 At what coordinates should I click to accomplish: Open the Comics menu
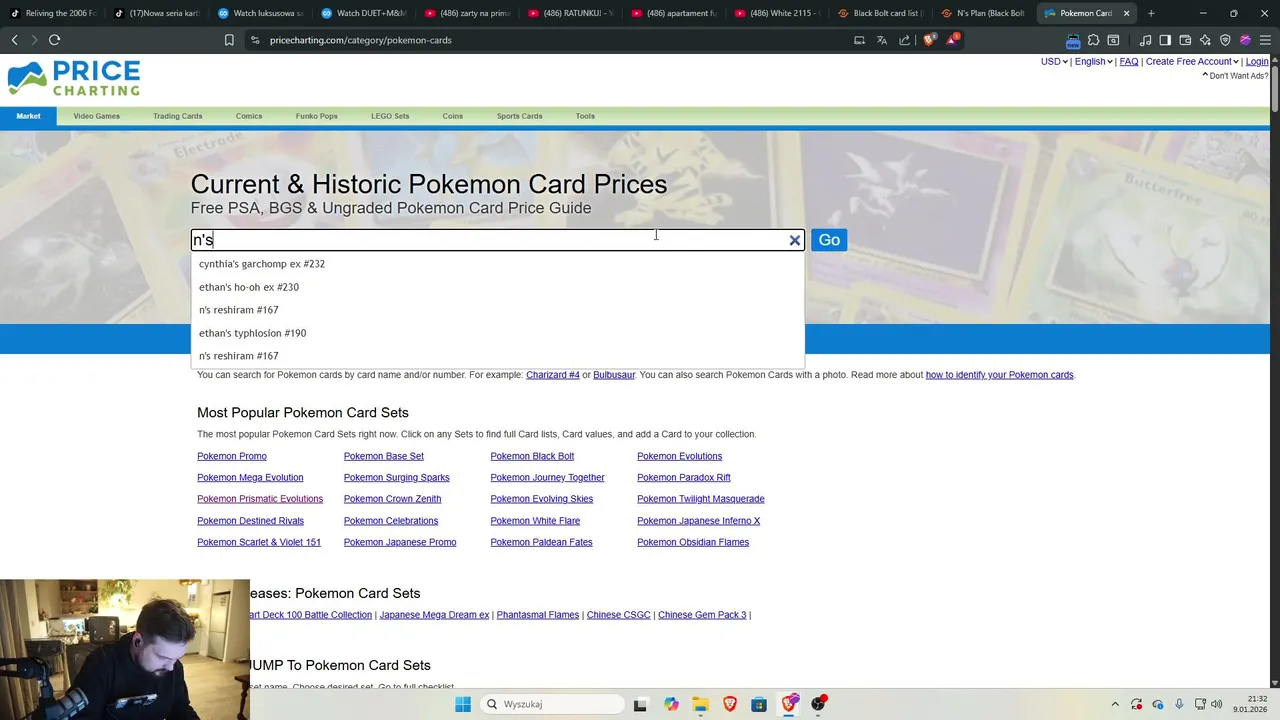249,116
